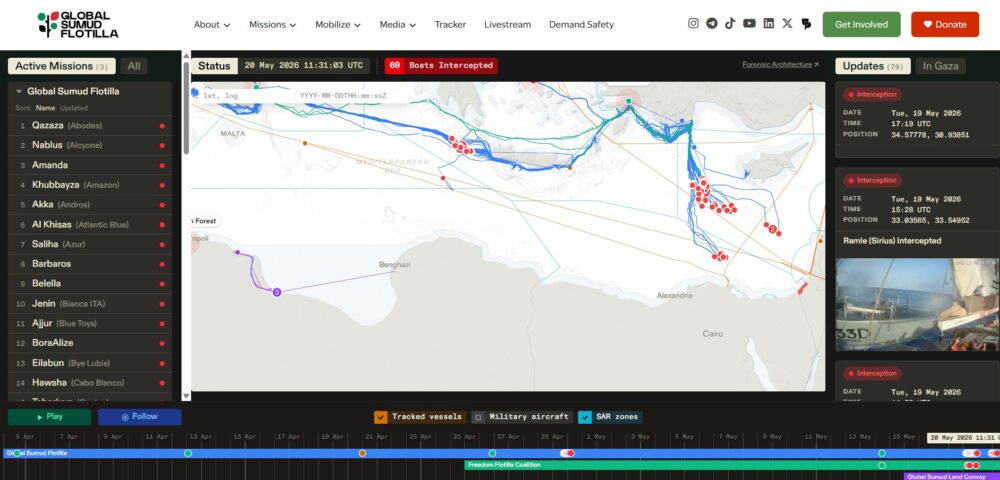1000x480 pixels.
Task: Open the TikTok social icon
Action: tap(730, 24)
